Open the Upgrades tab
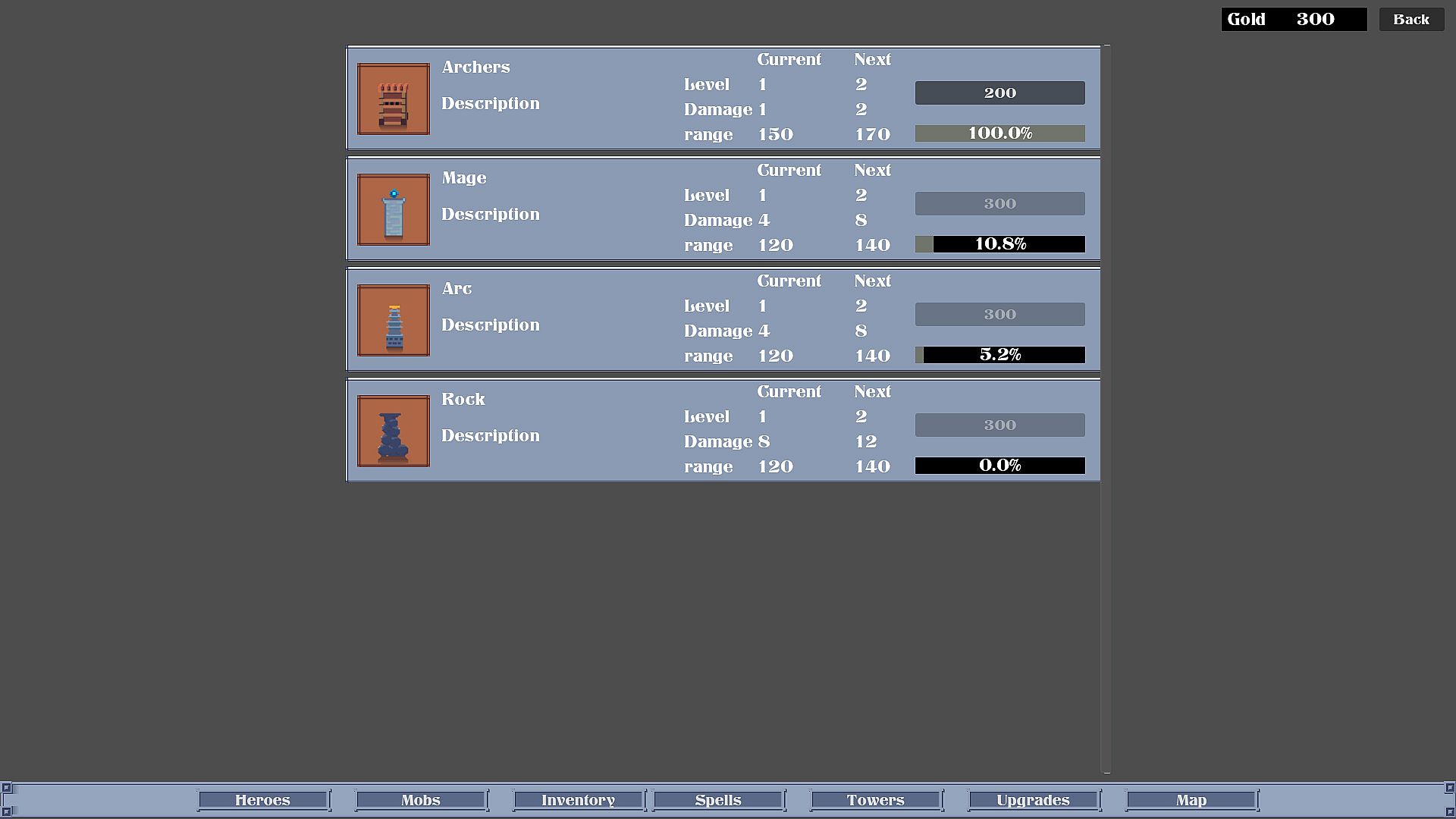This screenshot has width=1456, height=819. pyautogui.click(x=1033, y=800)
